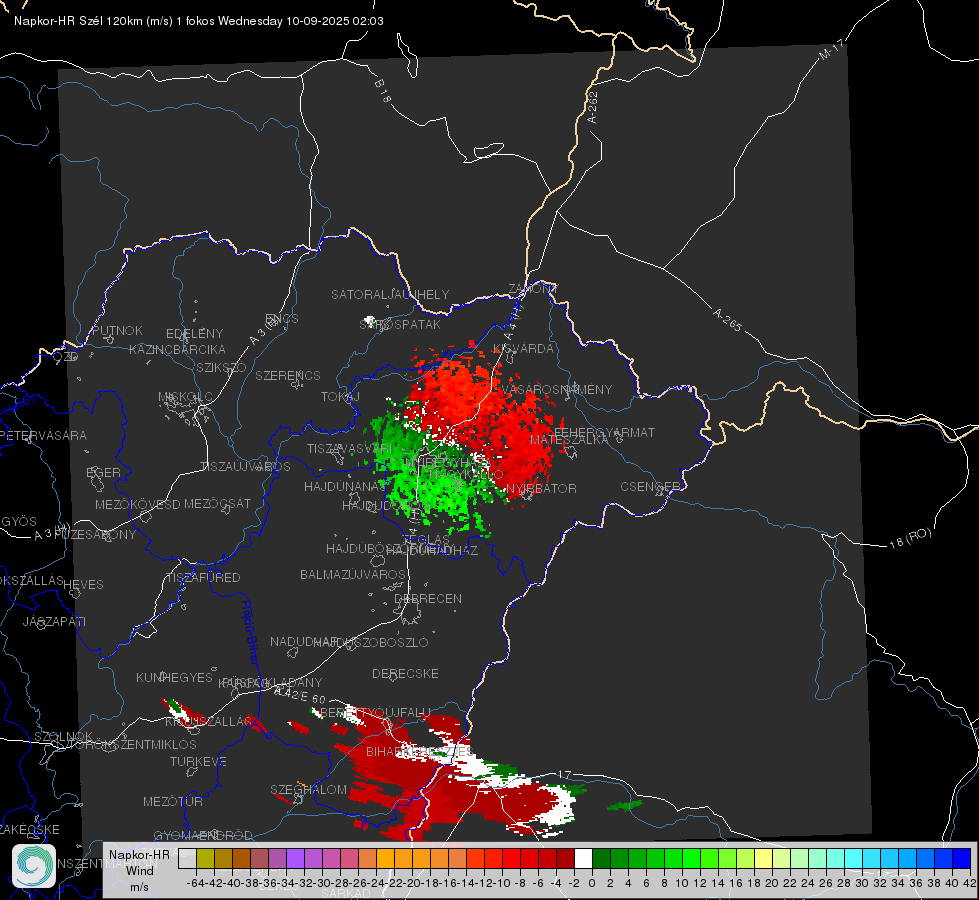Click the olive swatch left of the -42 label

pos(205,858)
